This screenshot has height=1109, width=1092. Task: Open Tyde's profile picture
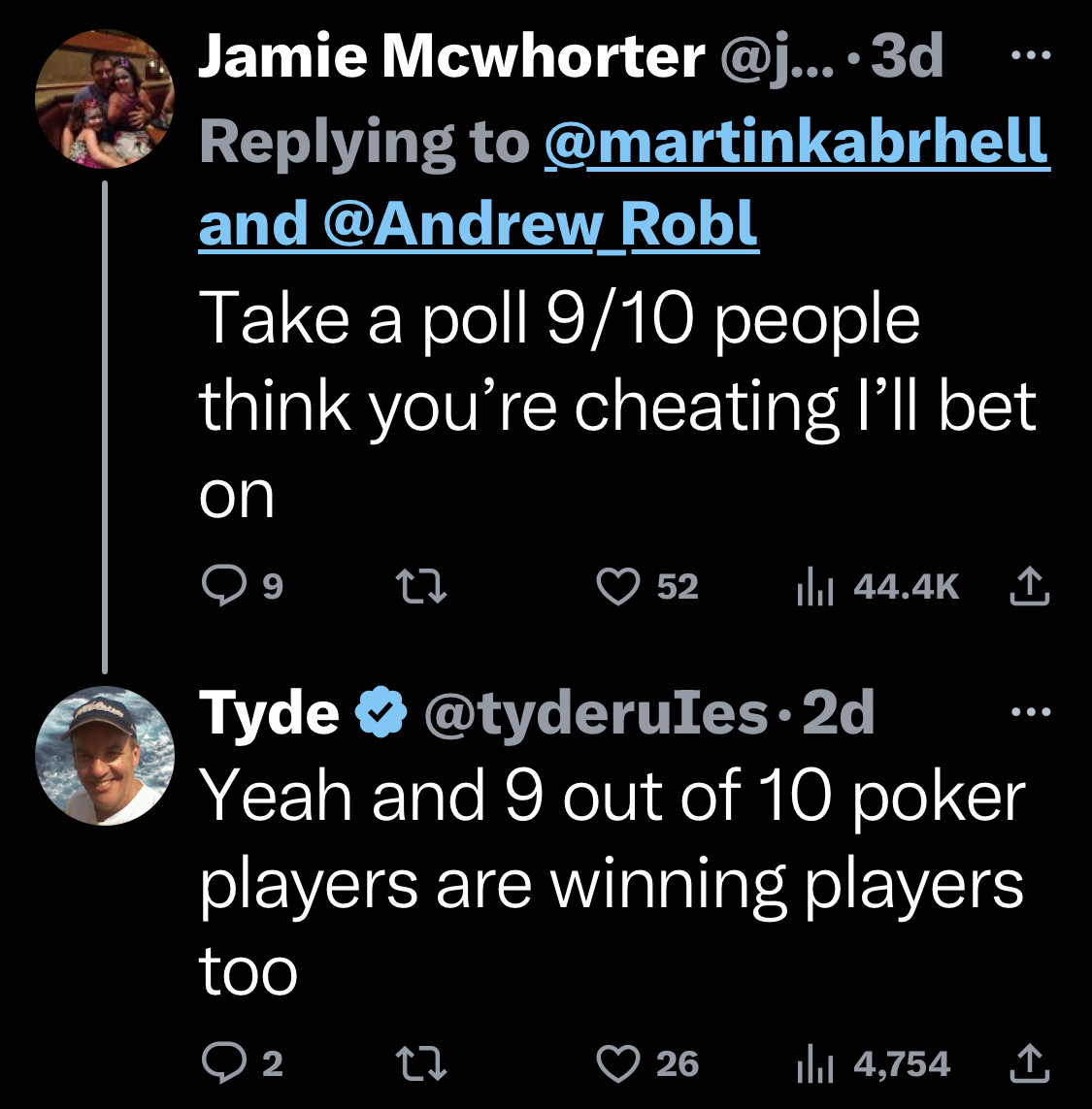coord(105,756)
